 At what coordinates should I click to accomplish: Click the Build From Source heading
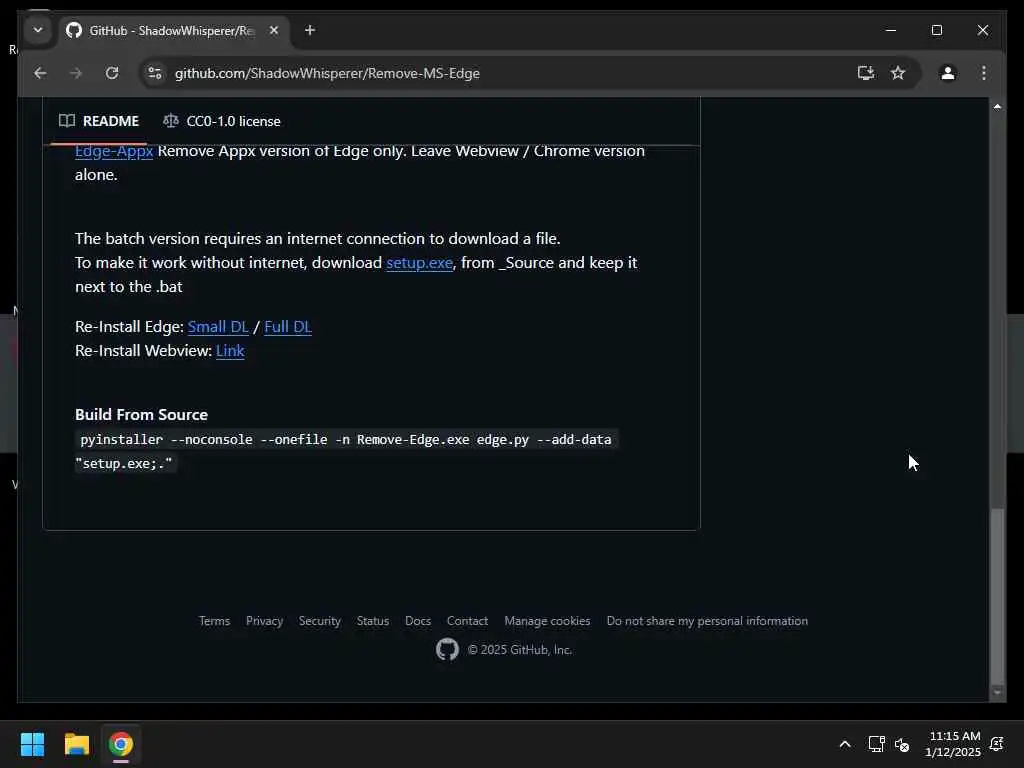141,415
